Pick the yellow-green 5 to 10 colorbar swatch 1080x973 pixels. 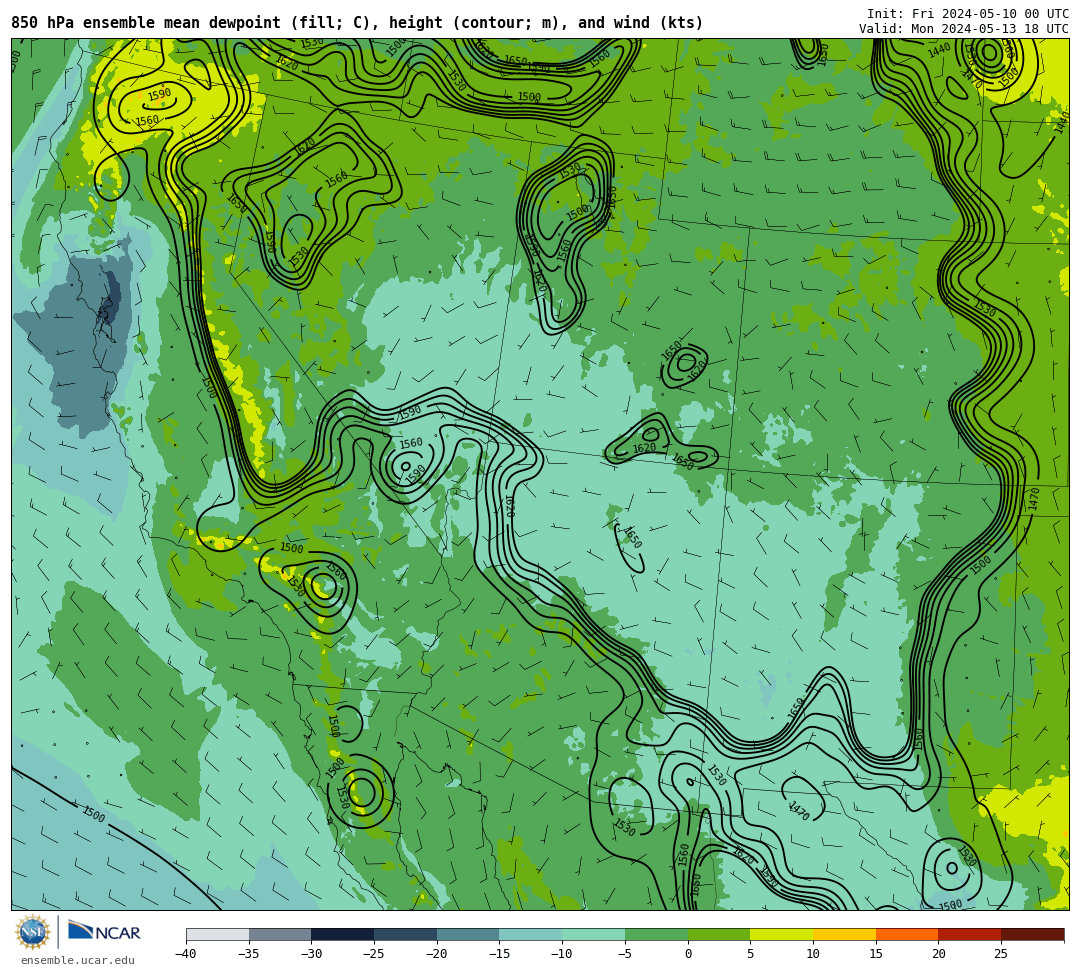[x=781, y=934]
